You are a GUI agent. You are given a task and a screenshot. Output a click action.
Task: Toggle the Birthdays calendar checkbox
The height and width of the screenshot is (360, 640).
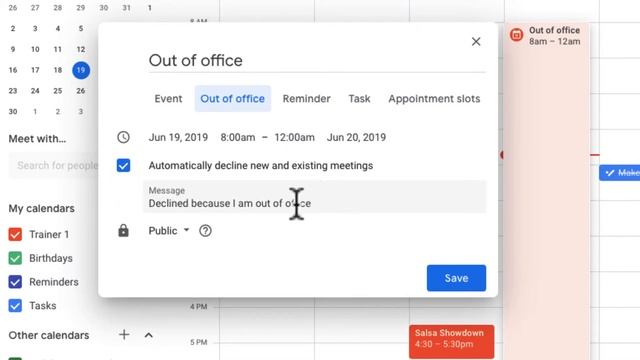coord(15,258)
